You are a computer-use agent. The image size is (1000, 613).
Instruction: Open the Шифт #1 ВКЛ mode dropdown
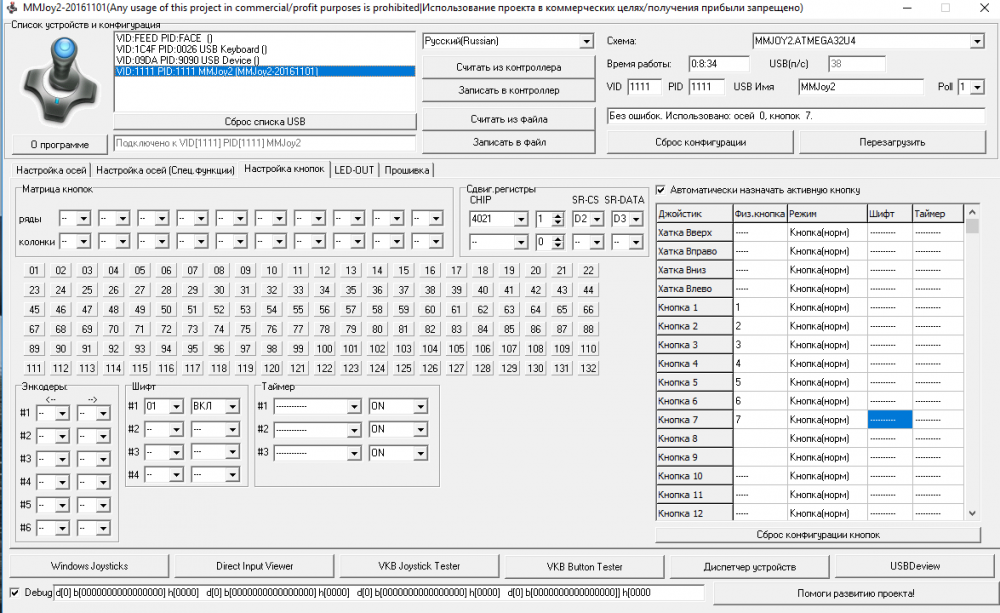click(x=232, y=406)
